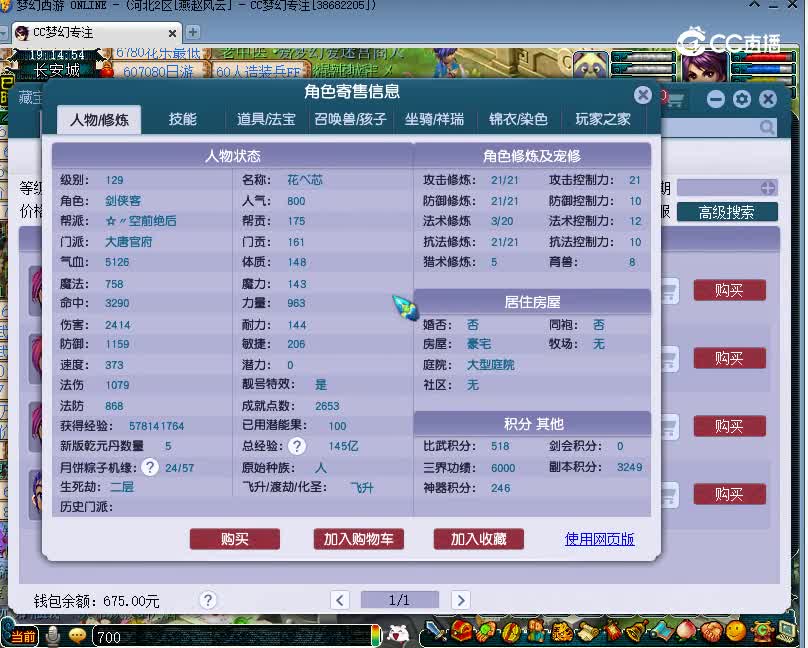This screenshot has width=808, height=648.
Task: Click the 钱包余额 675.00元 text
Action: (96, 601)
